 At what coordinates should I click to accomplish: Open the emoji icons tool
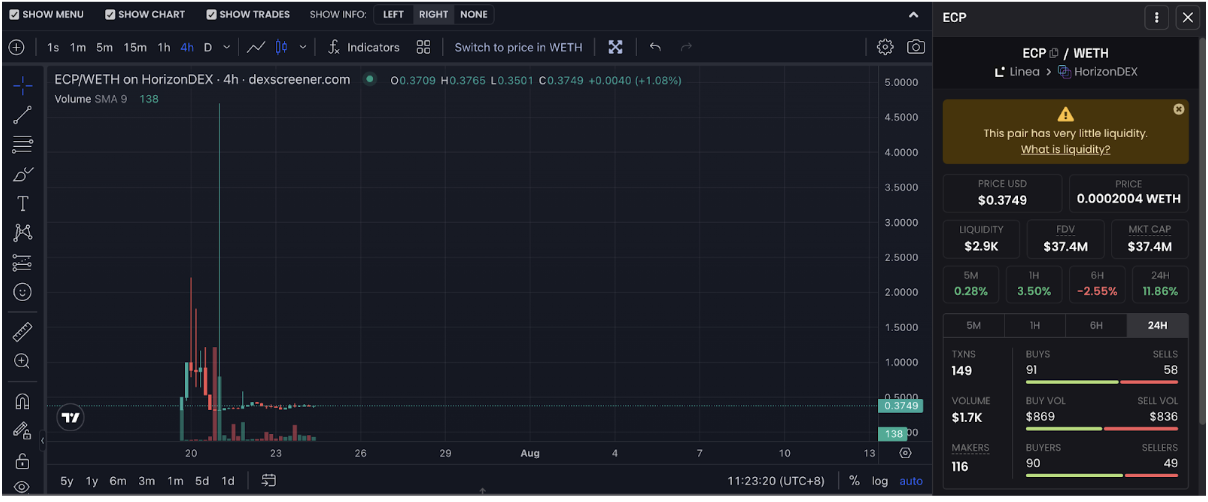click(x=22, y=292)
